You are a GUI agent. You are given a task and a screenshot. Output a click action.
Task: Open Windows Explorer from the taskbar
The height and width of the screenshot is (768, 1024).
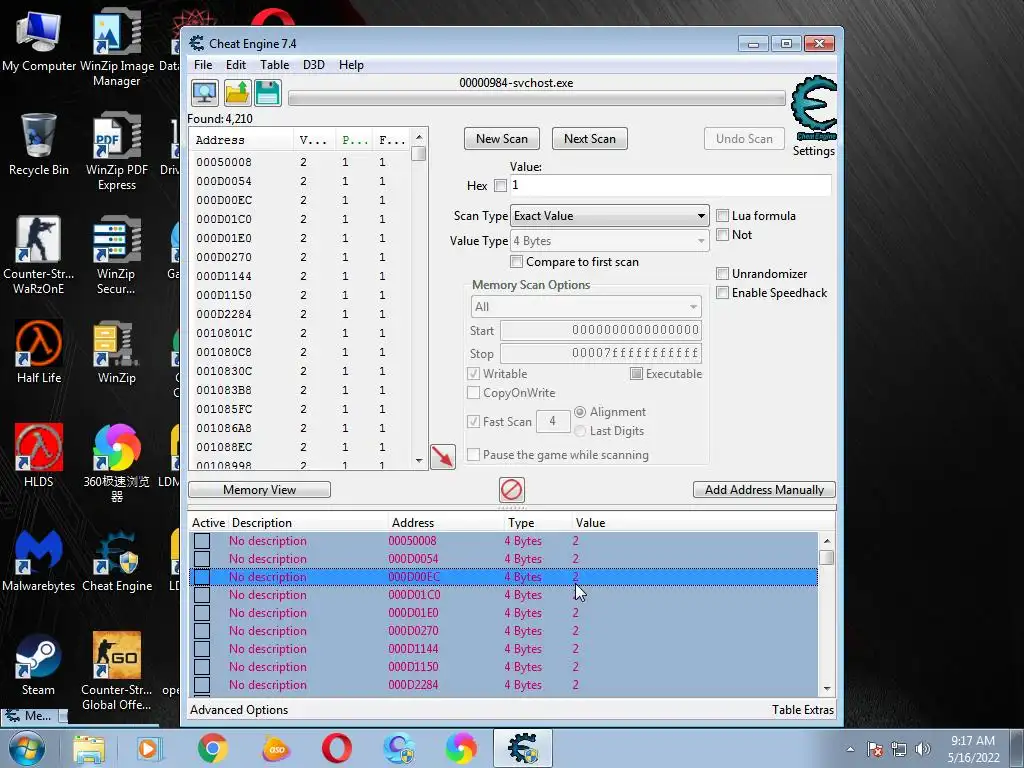pos(89,748)
